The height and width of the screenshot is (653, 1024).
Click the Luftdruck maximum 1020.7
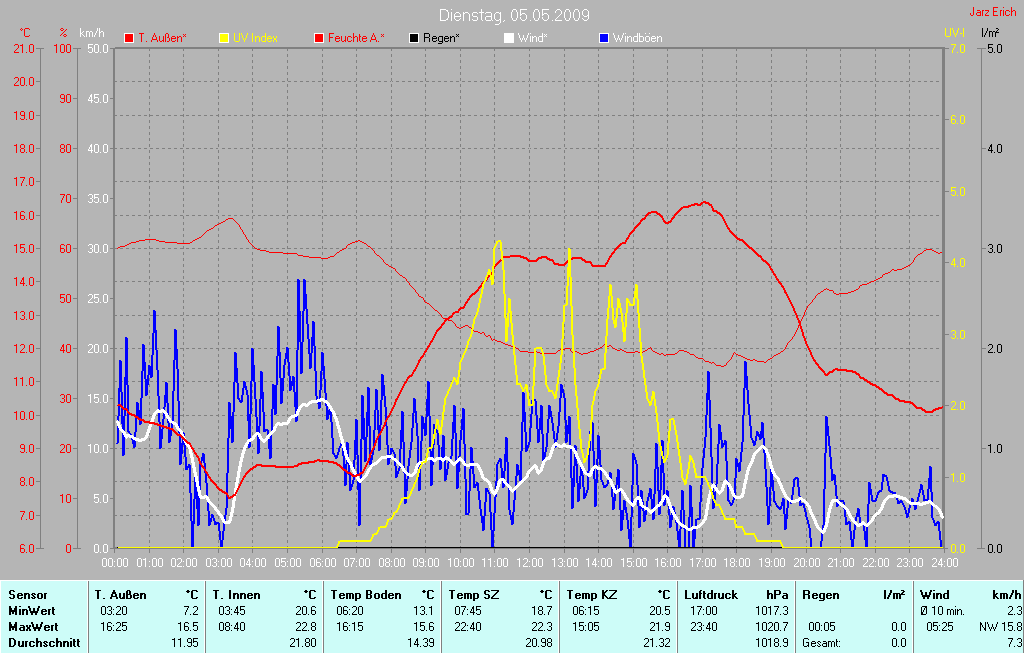772,627
